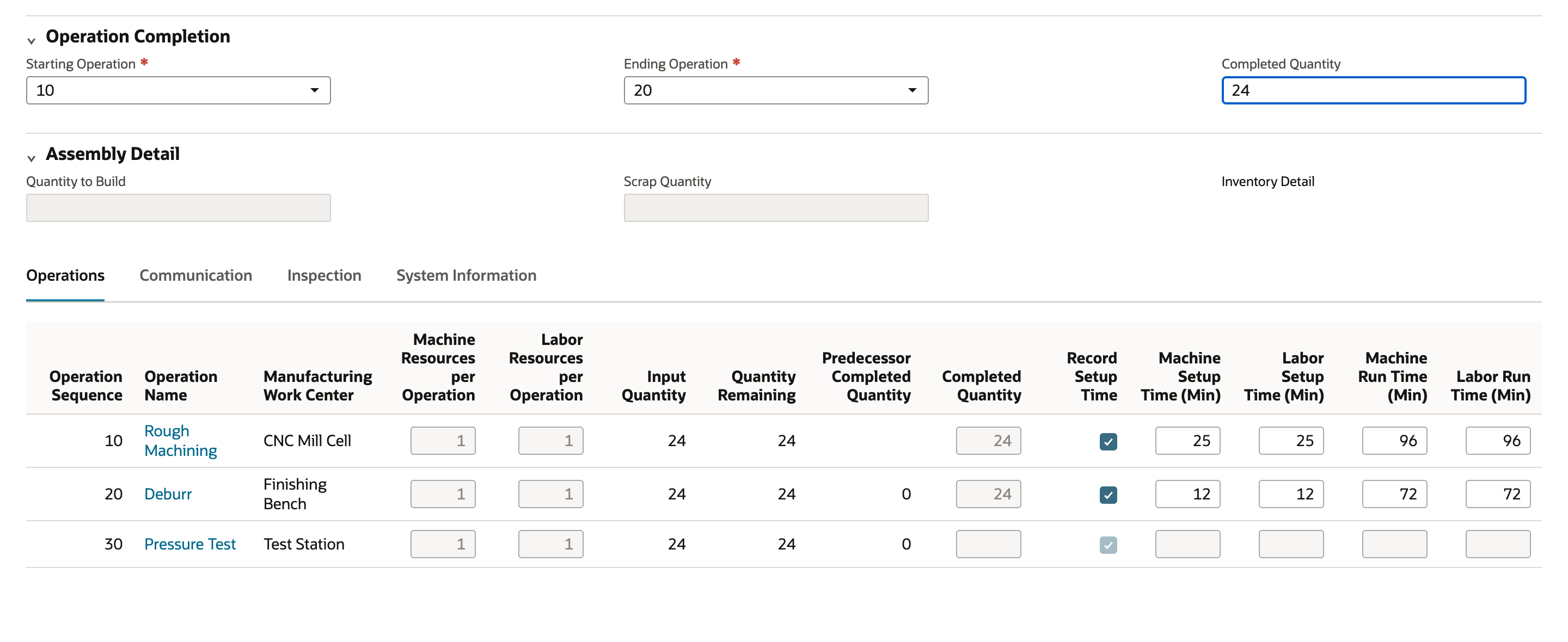
Task: Edit Machine Run Time for Rough Machining
Action: (x=1394, y=441)
